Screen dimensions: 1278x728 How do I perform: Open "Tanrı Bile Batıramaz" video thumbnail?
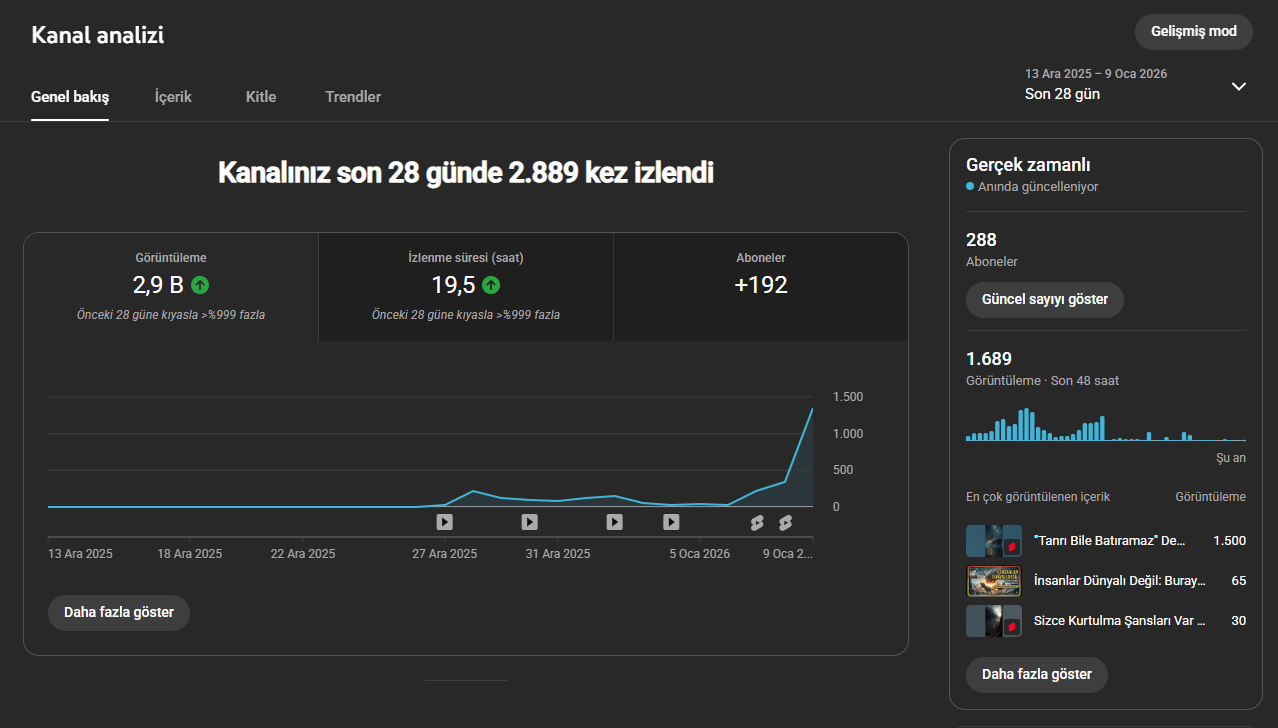pyautogui.click(x=994, y=541)
